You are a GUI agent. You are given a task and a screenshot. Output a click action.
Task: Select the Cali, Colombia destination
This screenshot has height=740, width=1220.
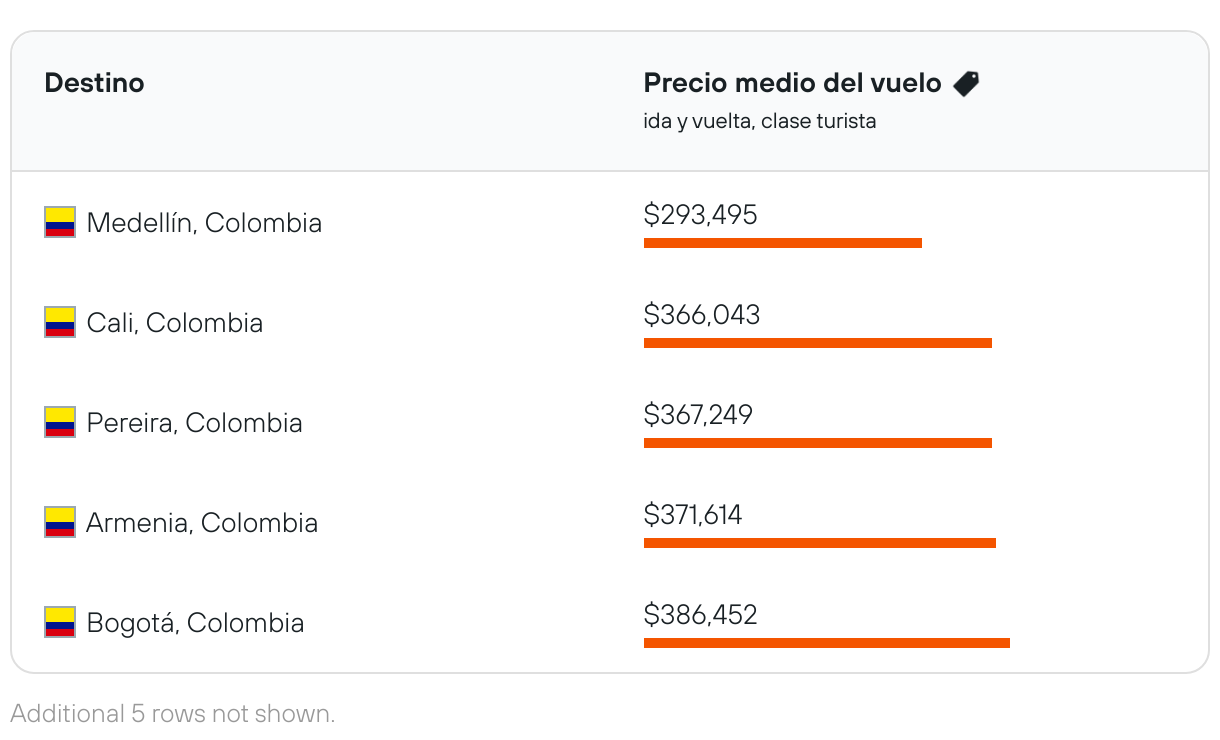pyautogui.click(x=174, y=322)
